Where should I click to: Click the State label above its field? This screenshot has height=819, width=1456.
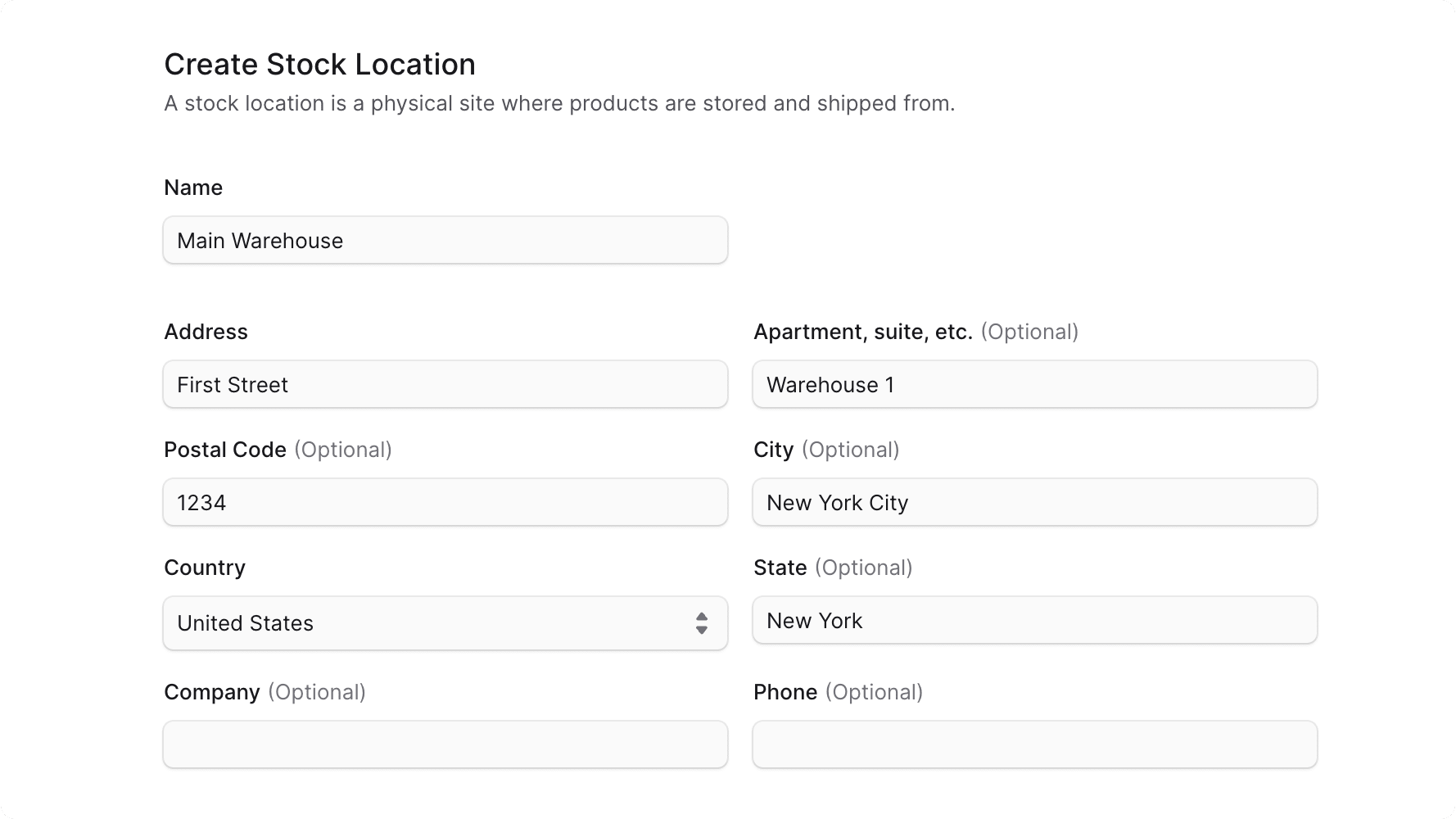point(780,568)
